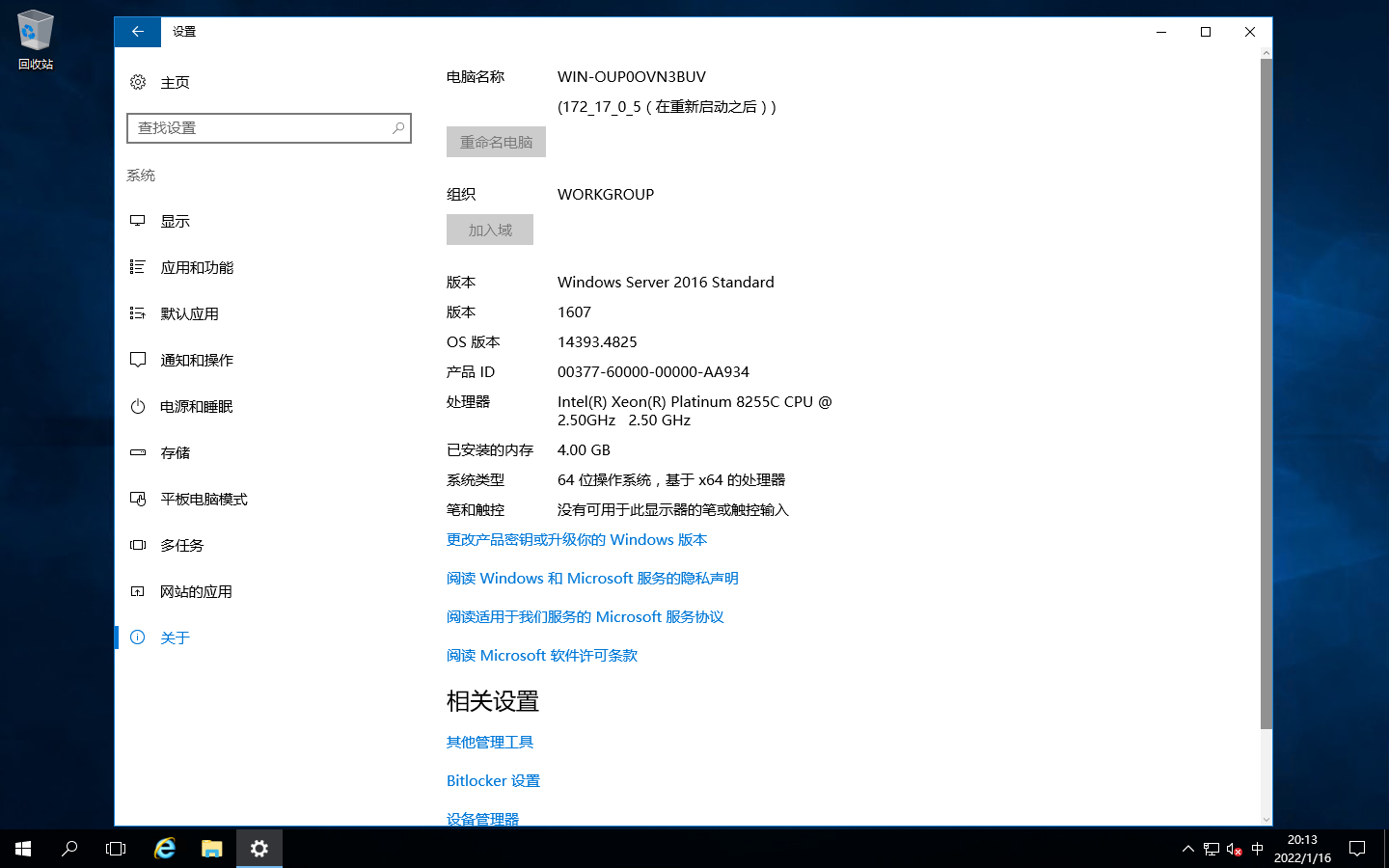
Task: Open the Bitlocker 设置 link
Action: point(493,780)
